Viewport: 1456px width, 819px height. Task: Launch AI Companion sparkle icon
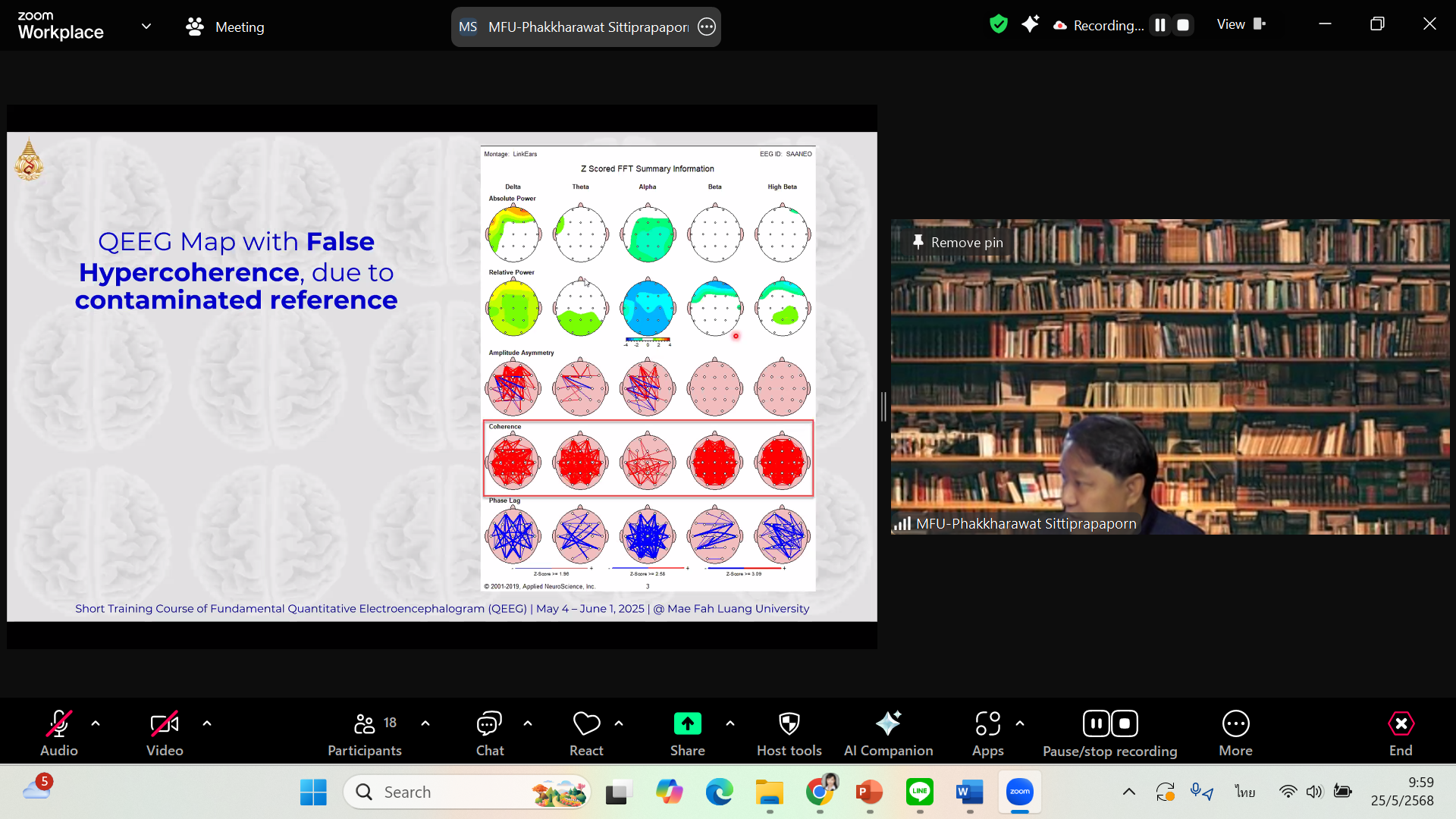[888, 724]
